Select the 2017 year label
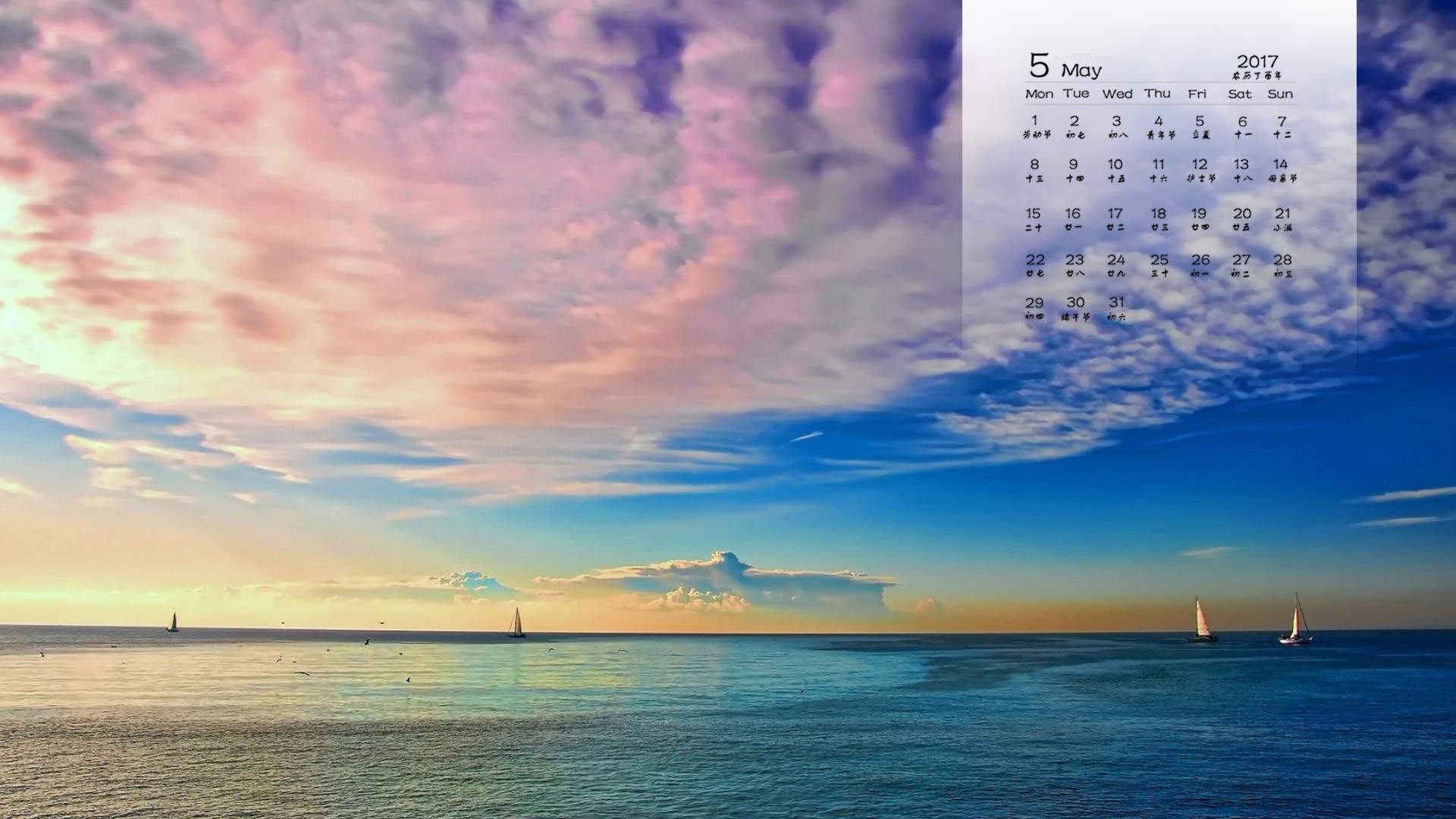Screen dimensions: 1456x819 tap(1257, 61)
